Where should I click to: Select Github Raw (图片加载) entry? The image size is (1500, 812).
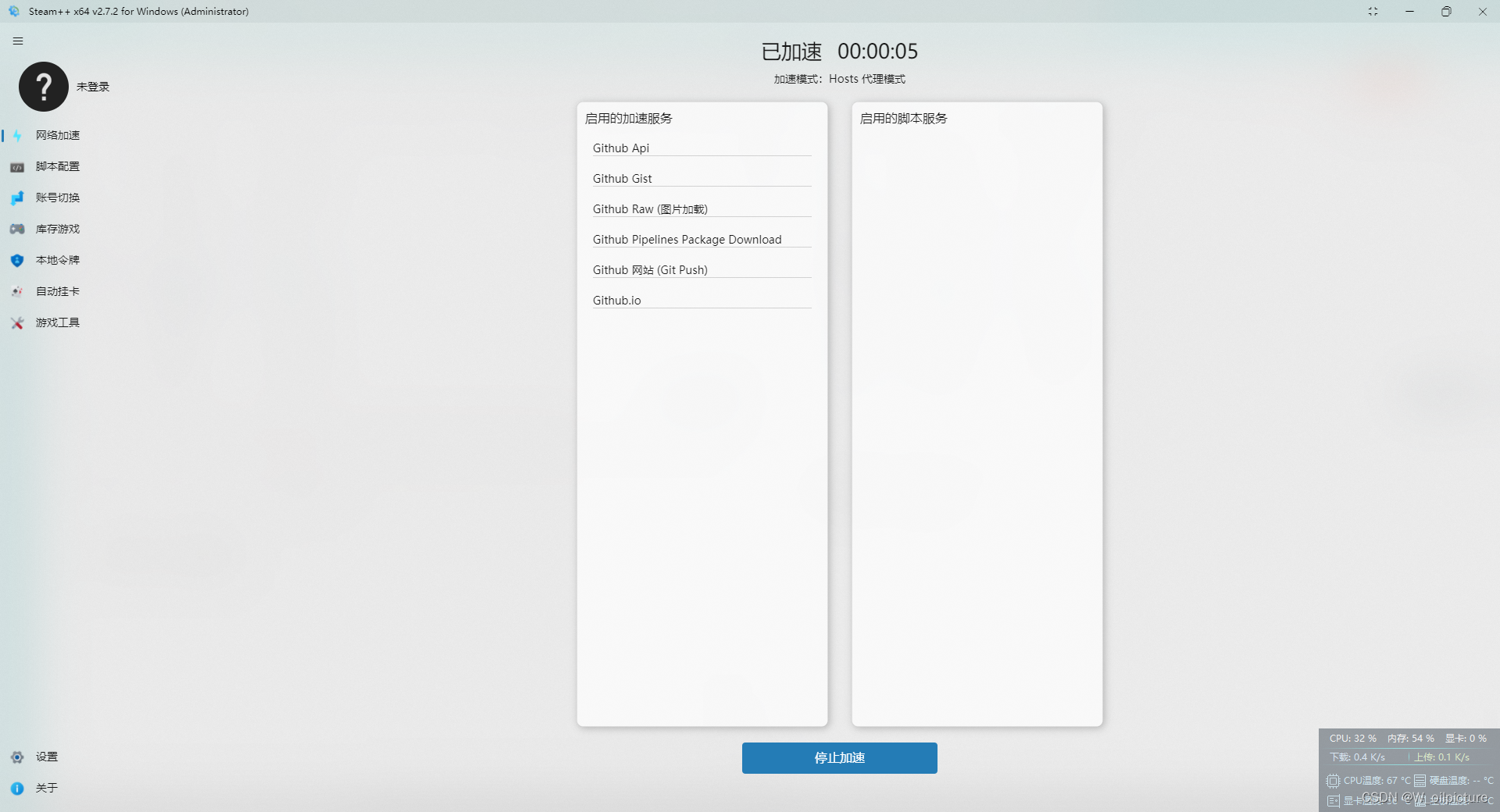pyautogui.click(x=702, y=209)
